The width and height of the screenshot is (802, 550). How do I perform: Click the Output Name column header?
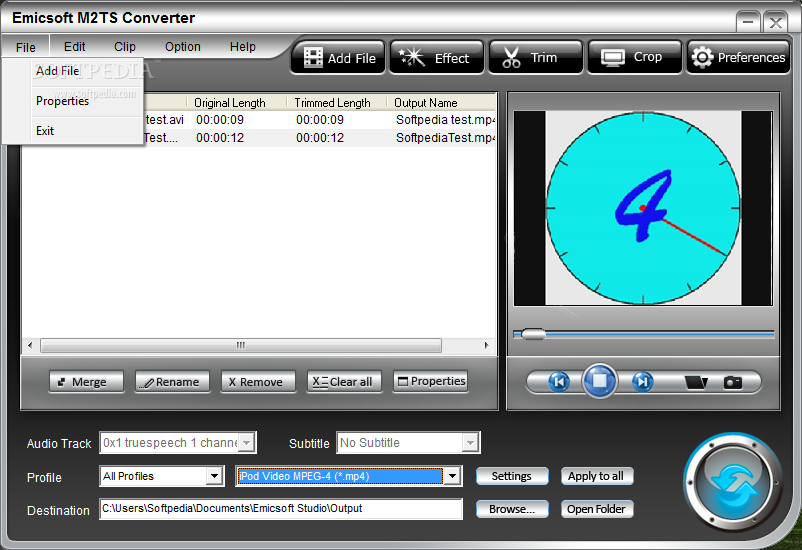click(441, 102)
